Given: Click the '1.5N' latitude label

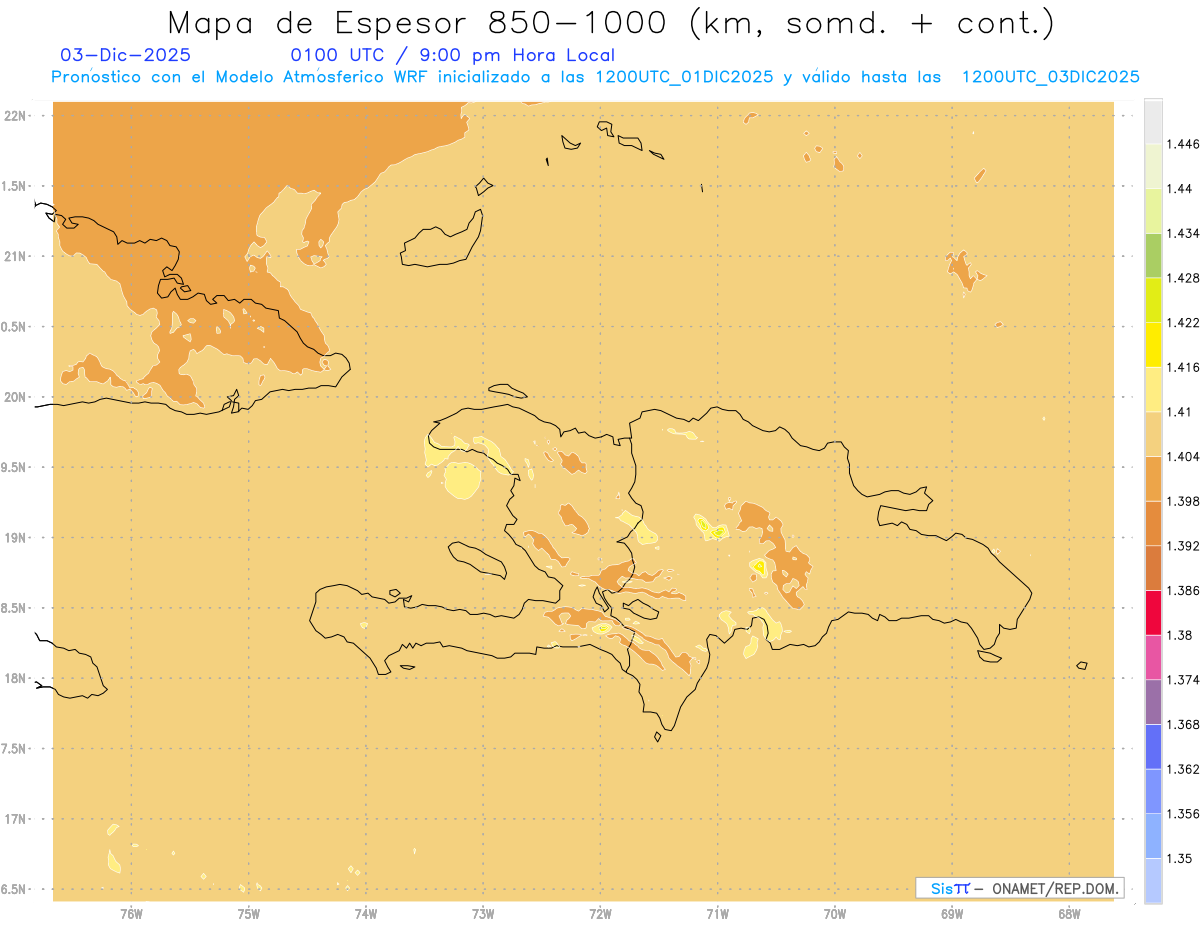Looking at the screenshot, I should coord(14,186).
